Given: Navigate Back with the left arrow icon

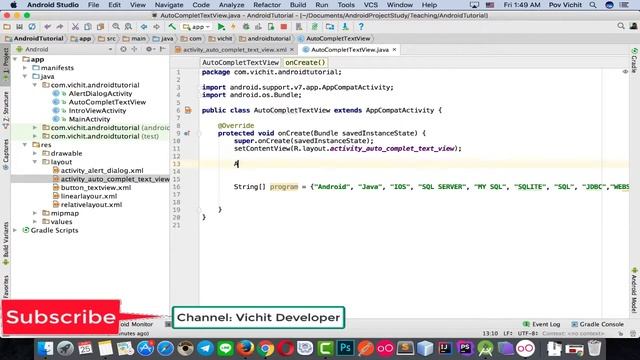Looking at the screenshot, I should pos(144,27).
